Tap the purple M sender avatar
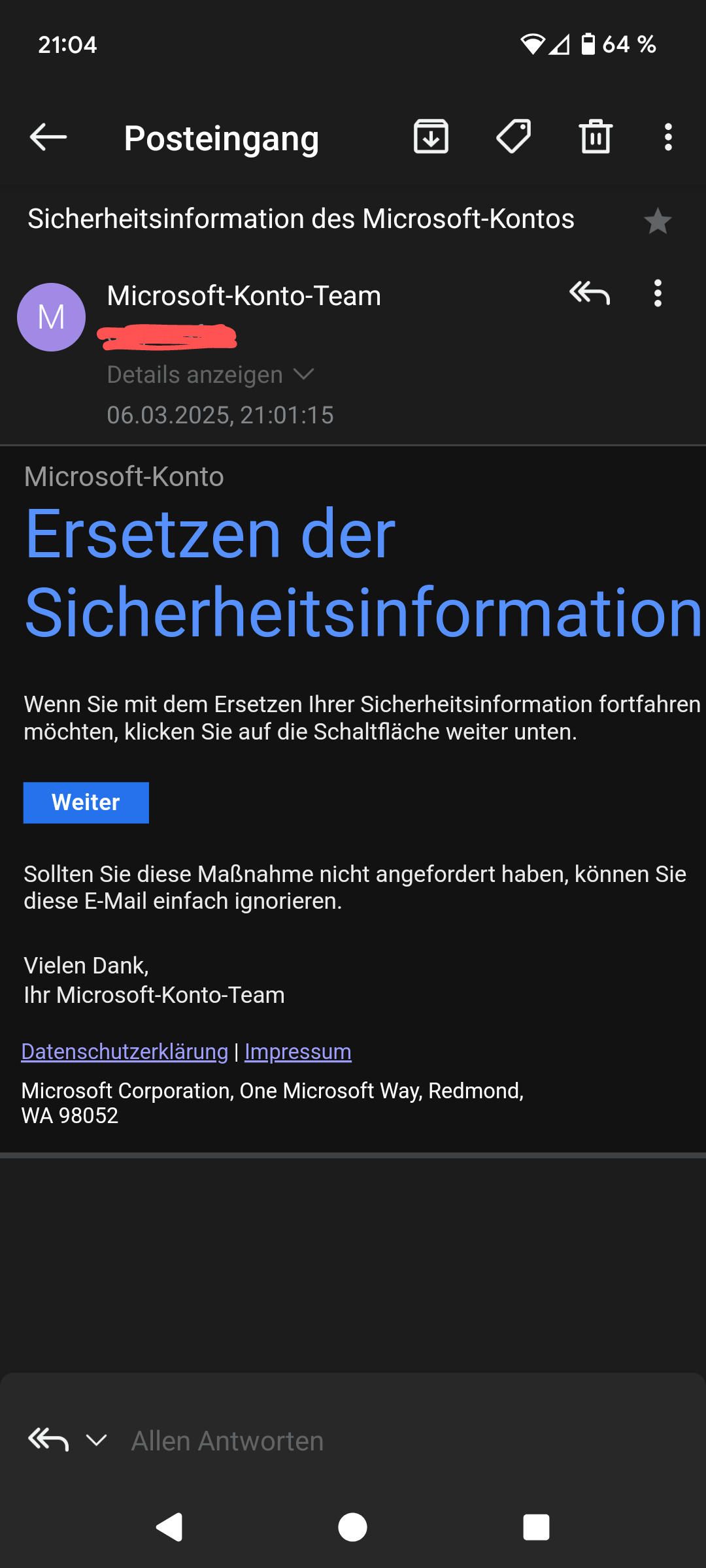The height and width of the screenshot is (1568, 706). click(51, 317)
